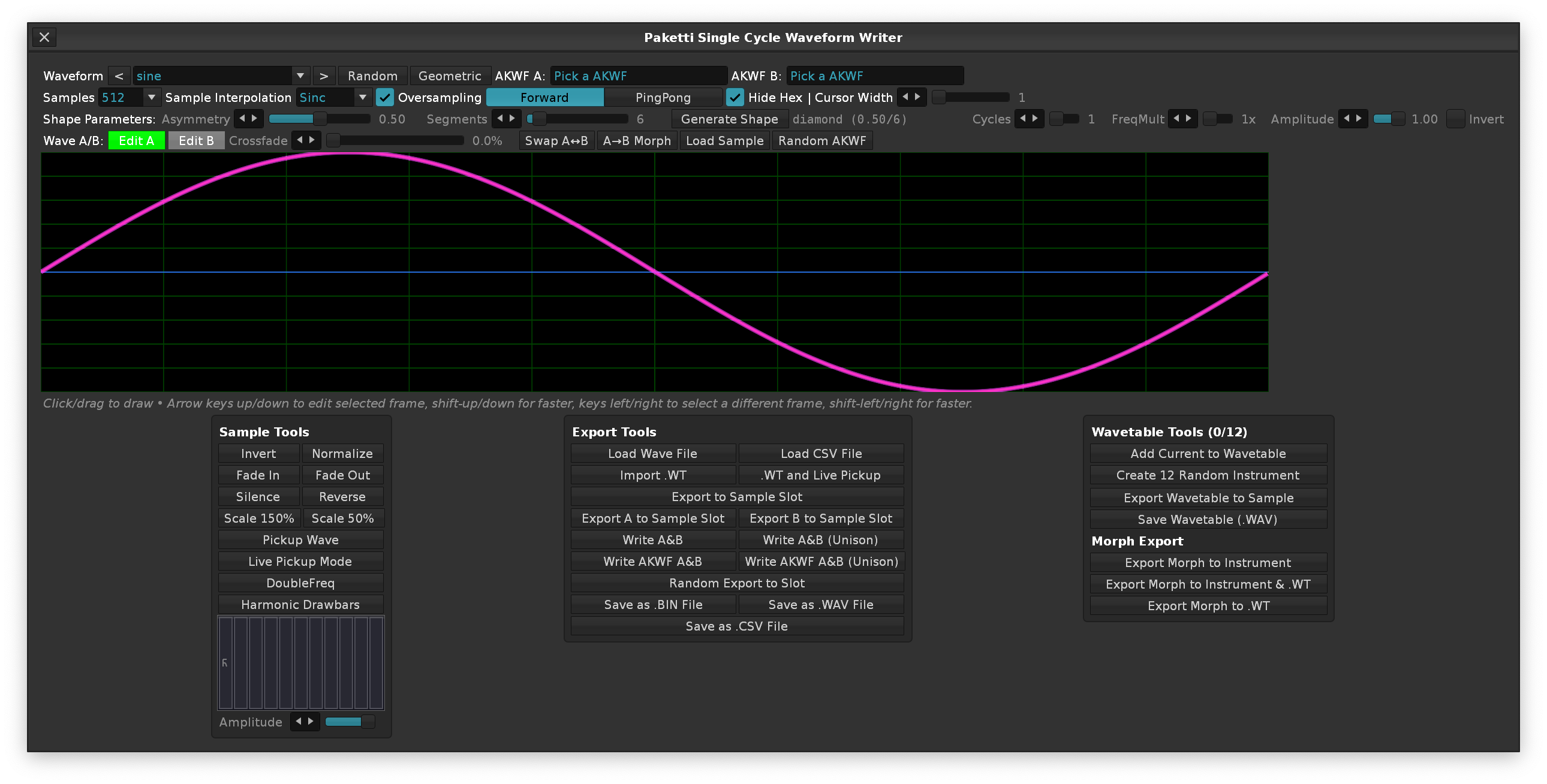Increase Cycles using its right arrow
Screen dimensions: 1547x784
point(1035,118)
